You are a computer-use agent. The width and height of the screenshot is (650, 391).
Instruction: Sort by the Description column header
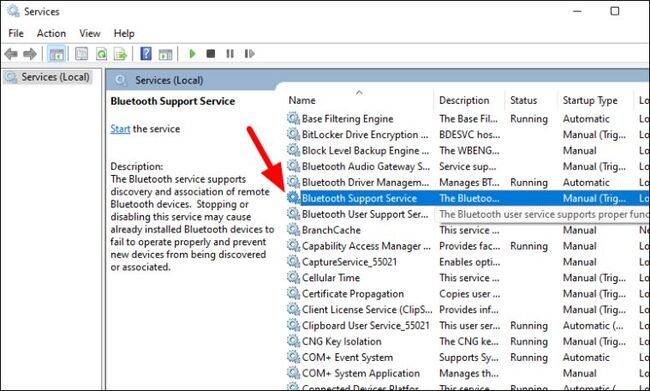click(464, 100)
